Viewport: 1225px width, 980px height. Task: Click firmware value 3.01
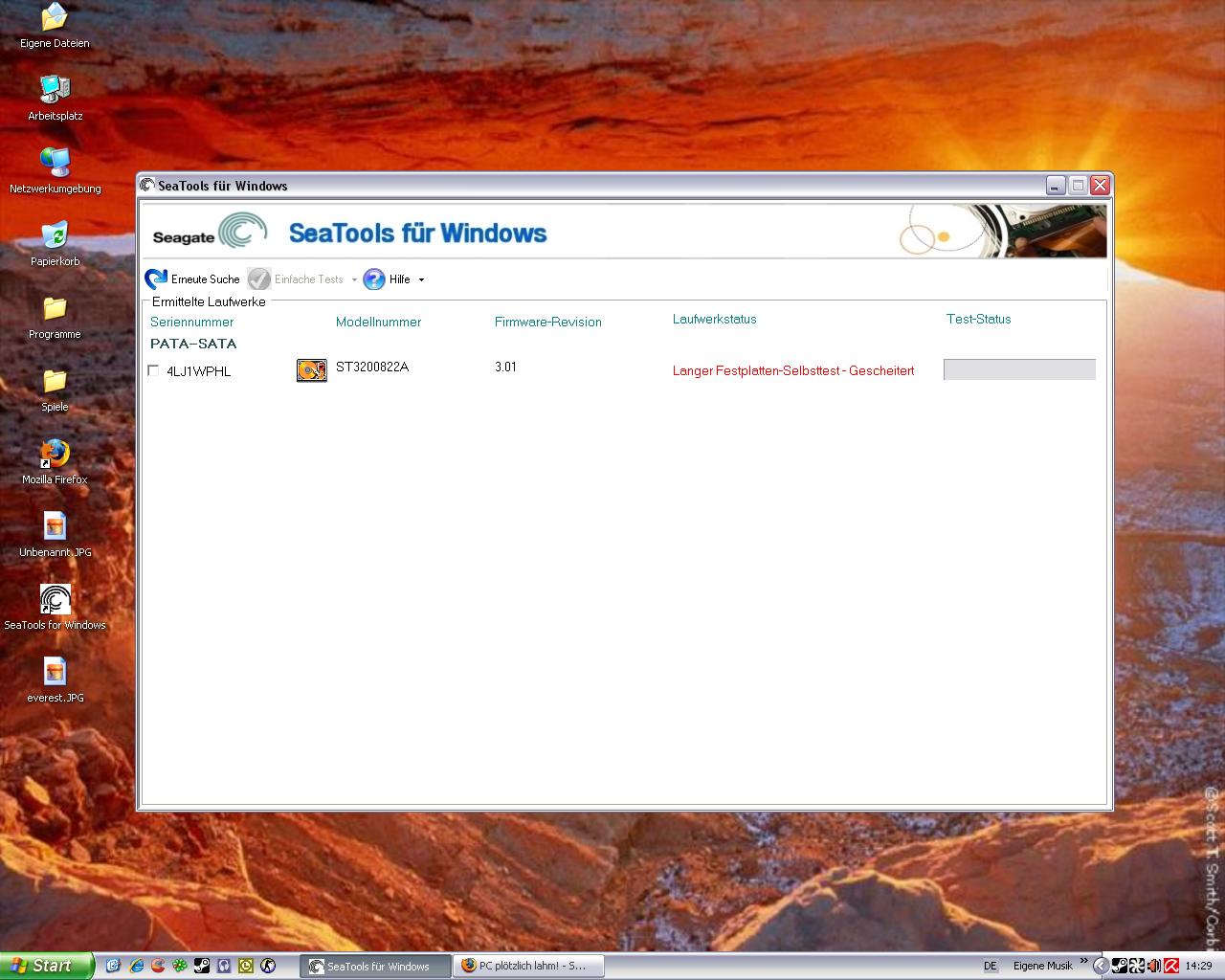tap(505, 367)
